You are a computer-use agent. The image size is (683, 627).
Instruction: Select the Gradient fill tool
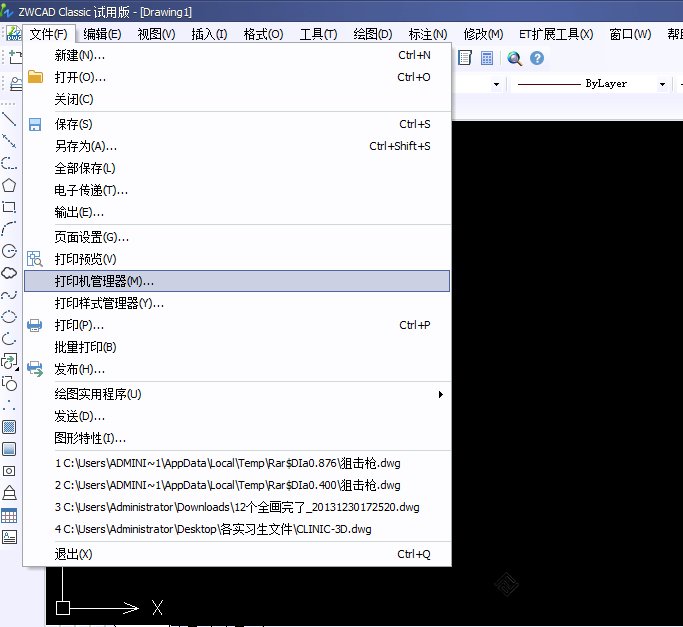click(x=9, y=449)
